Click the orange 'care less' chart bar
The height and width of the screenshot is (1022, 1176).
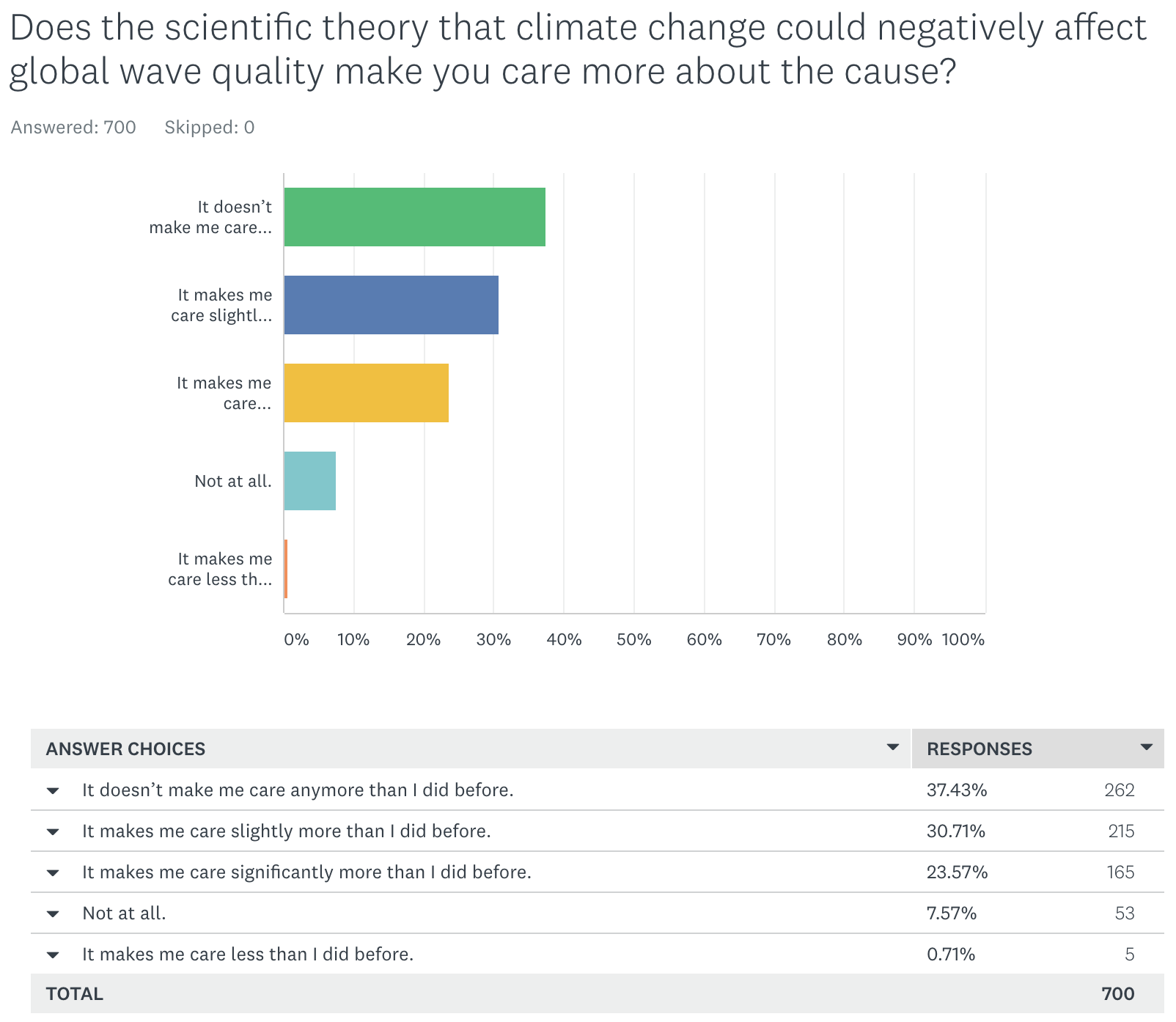286,569
